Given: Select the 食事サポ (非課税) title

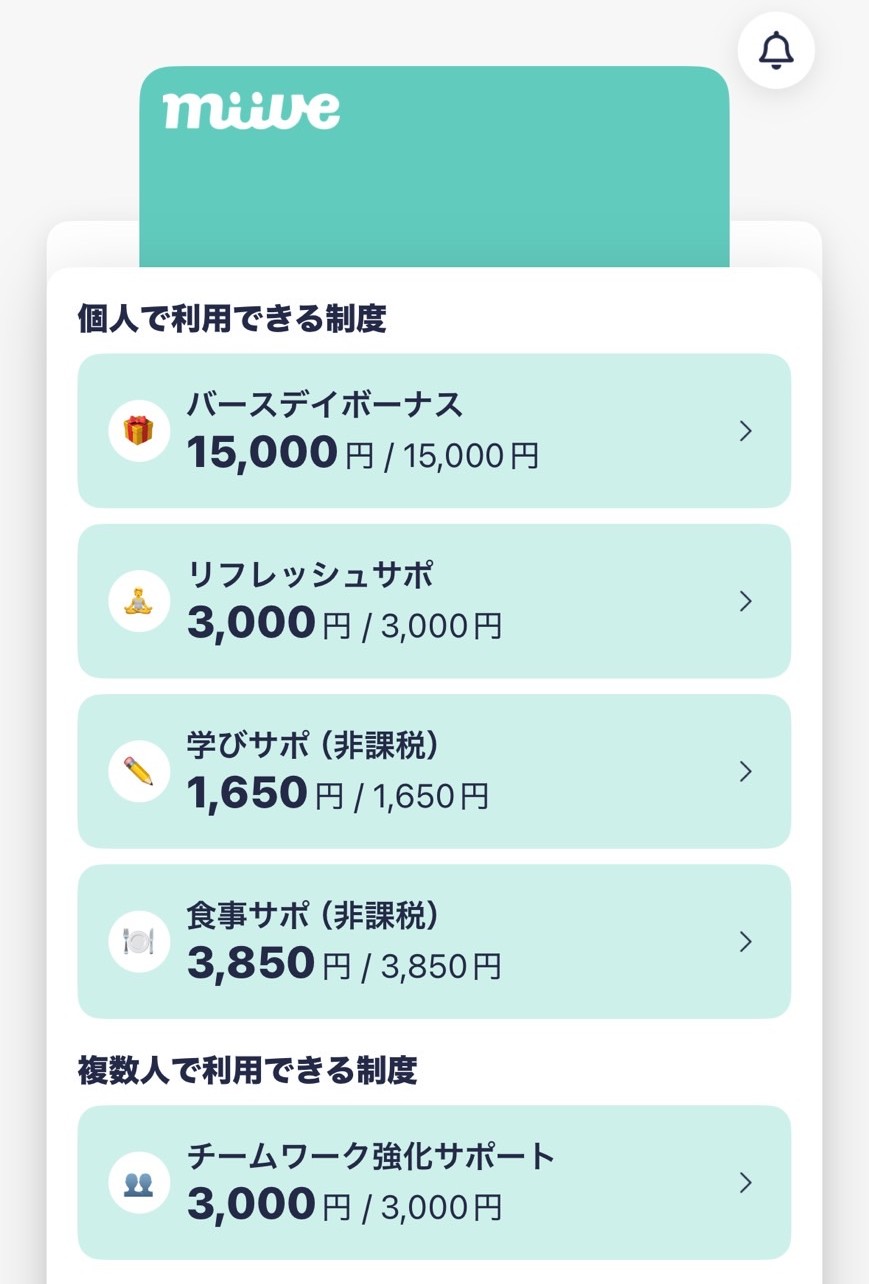Looking at the screenshot, I should [313, 915].
